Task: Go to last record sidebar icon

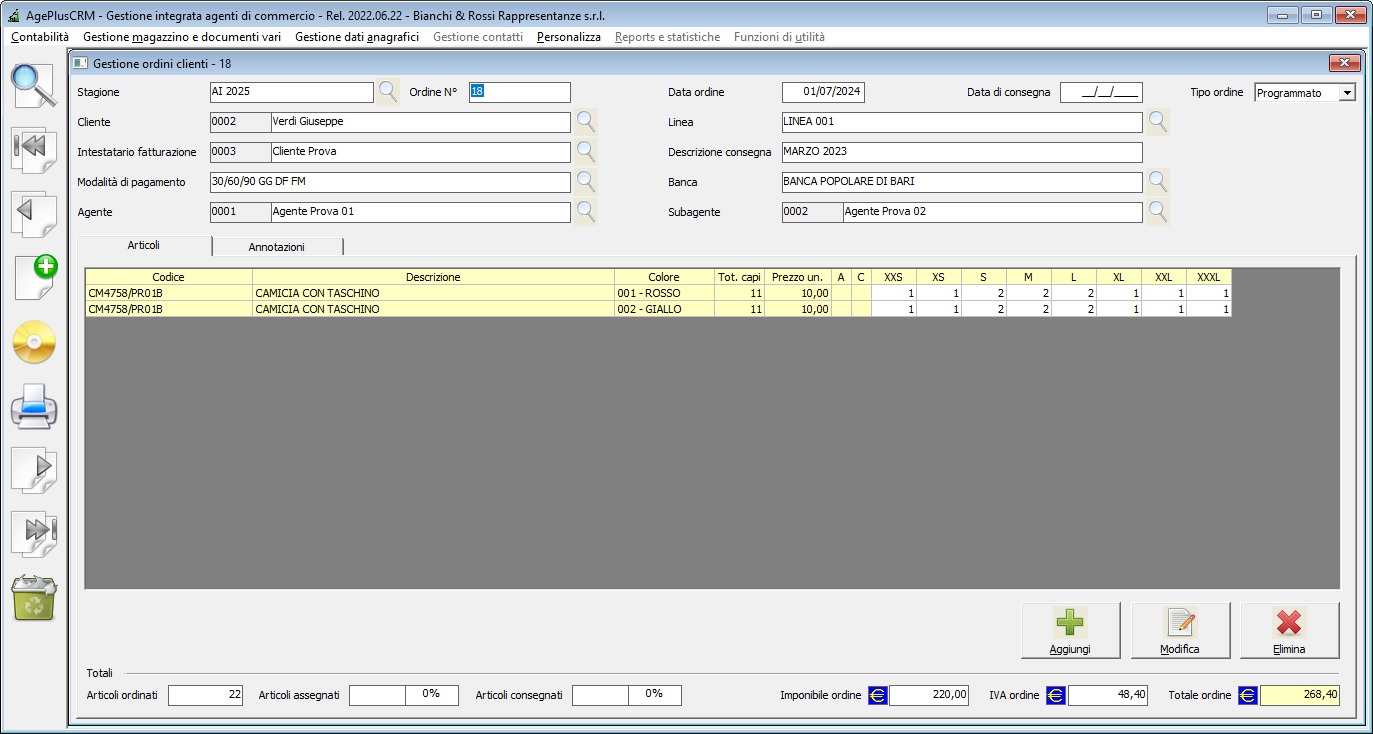Action: [34, 533]
